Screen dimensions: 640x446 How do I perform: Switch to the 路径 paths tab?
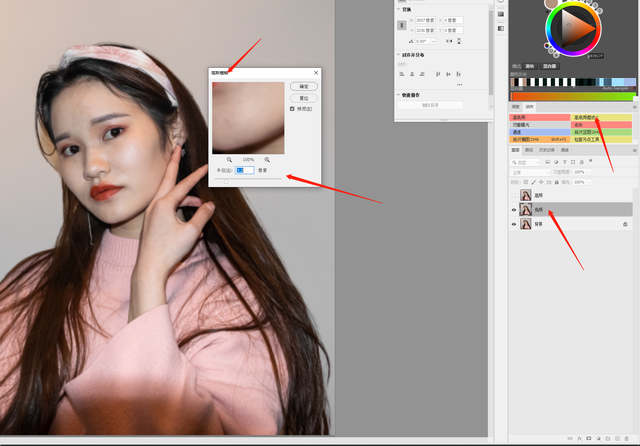point(529,150)
